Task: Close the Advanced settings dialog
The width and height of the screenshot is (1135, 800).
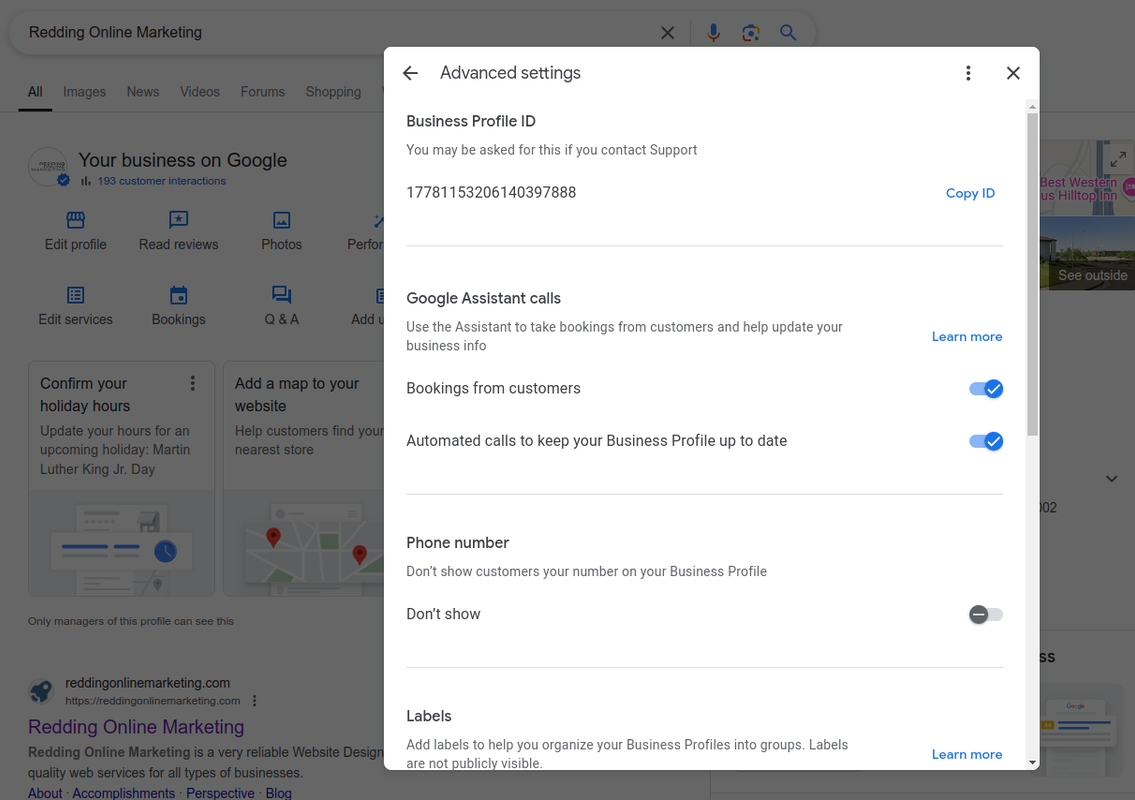Action: pos(1013,73)
